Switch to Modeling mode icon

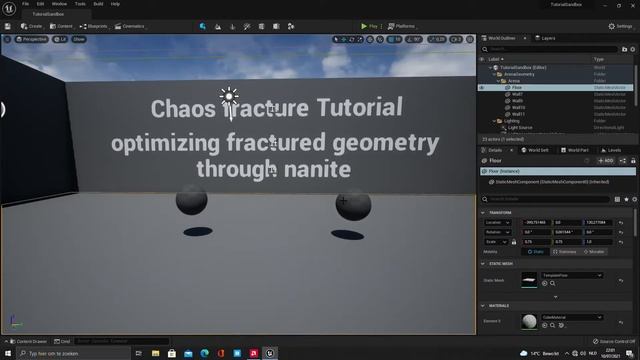(x=261, y=27)
